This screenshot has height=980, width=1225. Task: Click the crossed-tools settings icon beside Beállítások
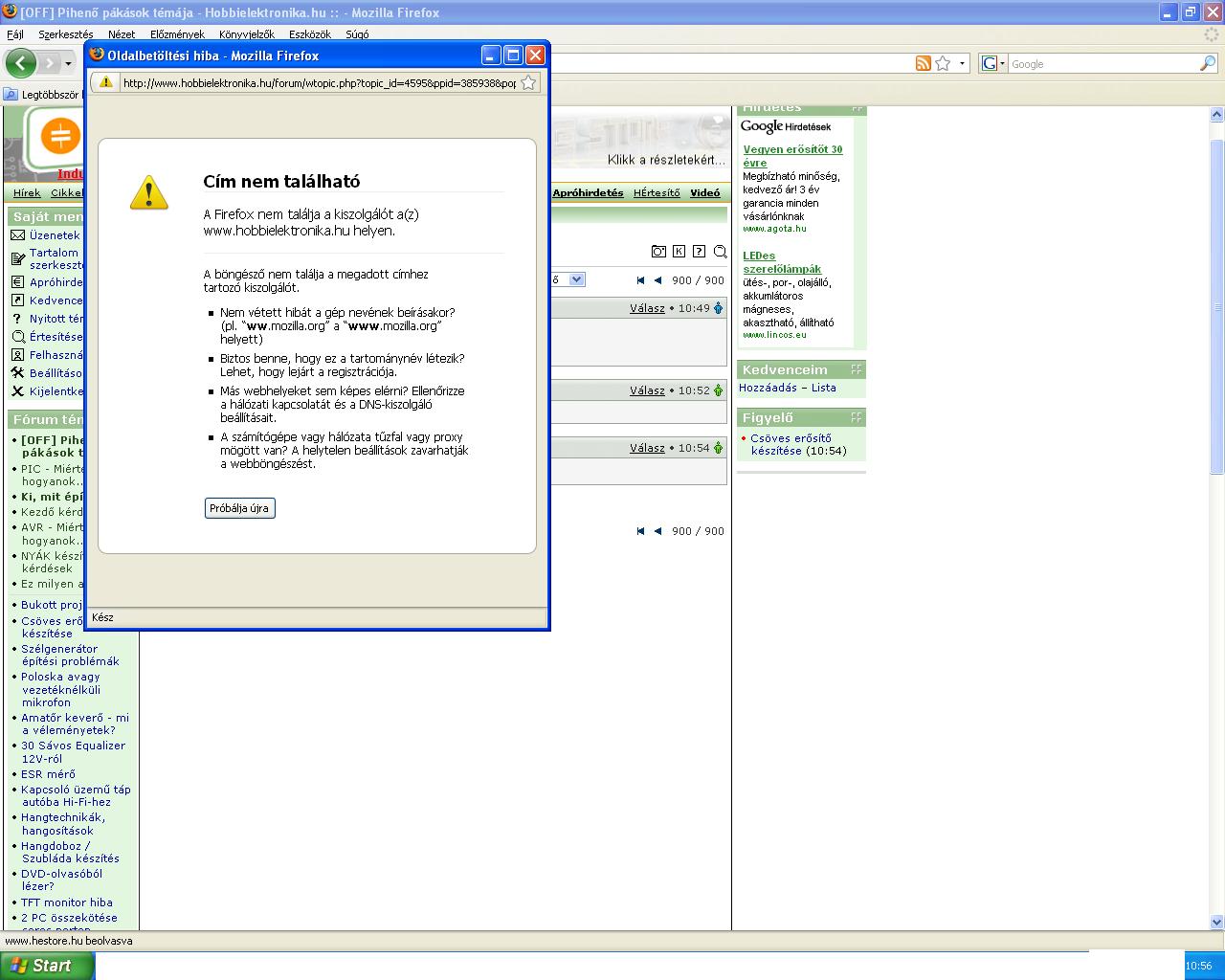coord(17,373)
